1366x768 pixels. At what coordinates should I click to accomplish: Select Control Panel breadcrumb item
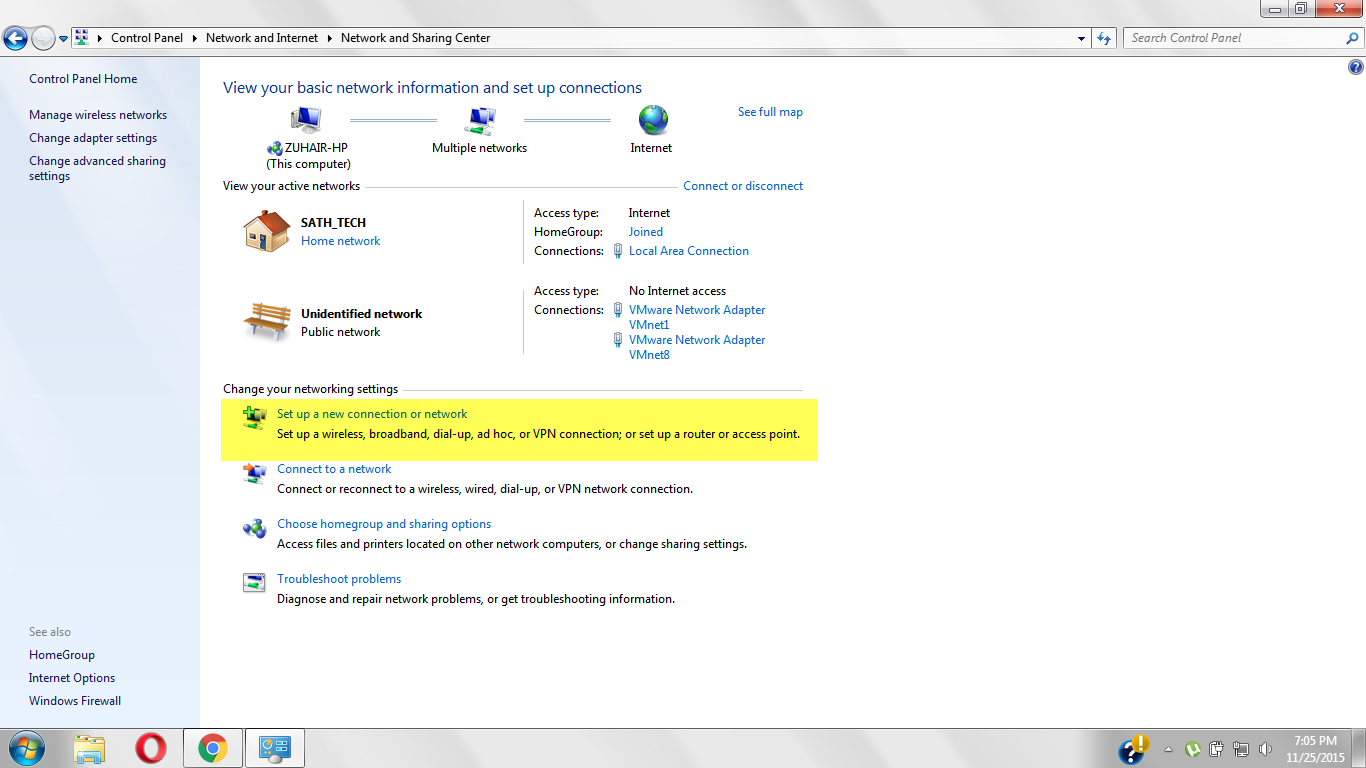pos(147,38)
